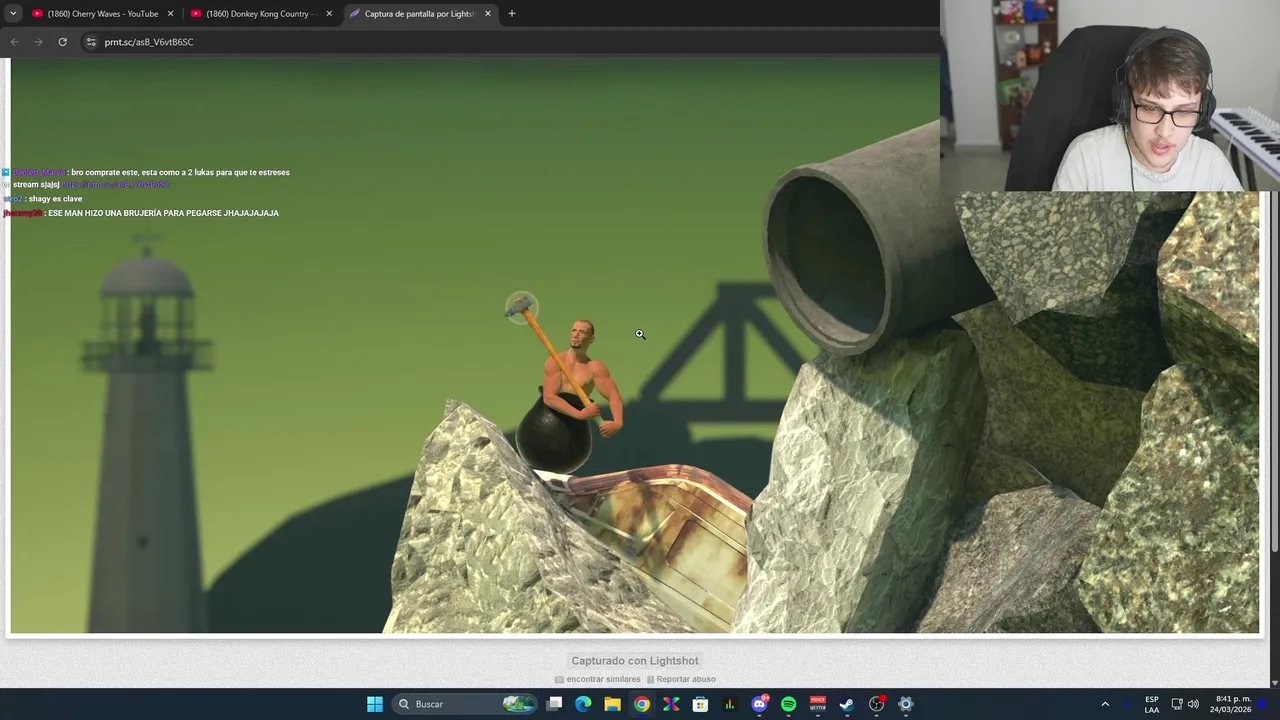This screenshot has height=720, width=1280.
Task: Open Discord from the taskbar
Action: (759, 704)
